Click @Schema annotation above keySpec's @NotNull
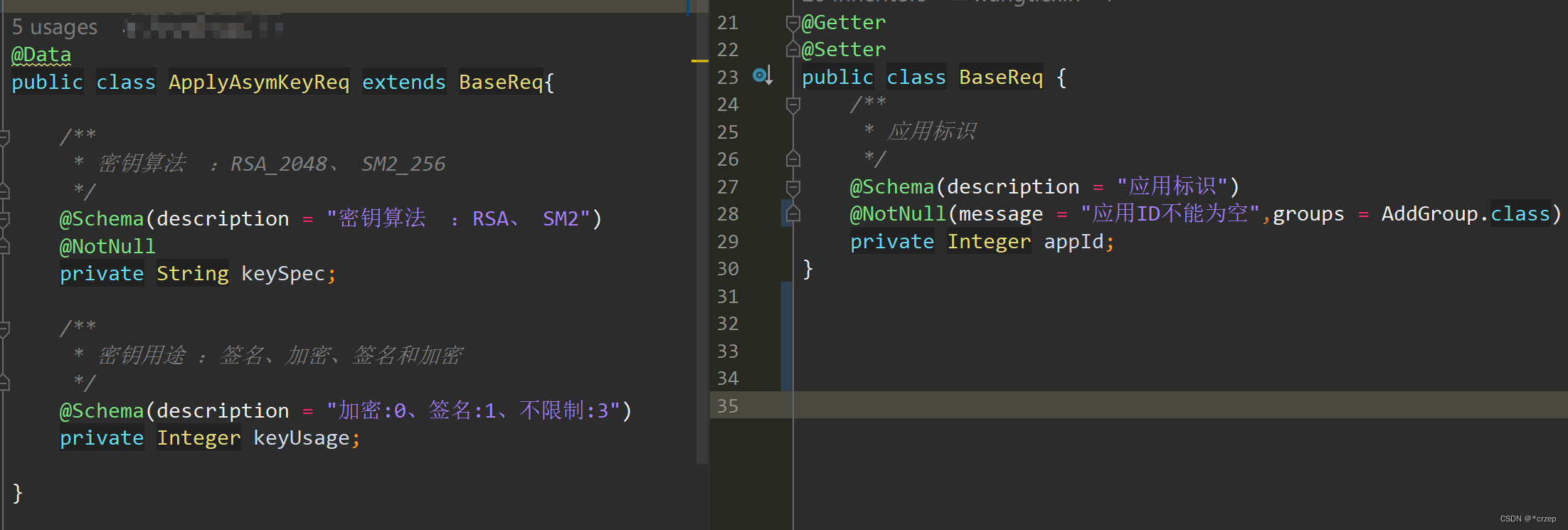This screenshot has width=1568, height=530. tap(102, 219)
